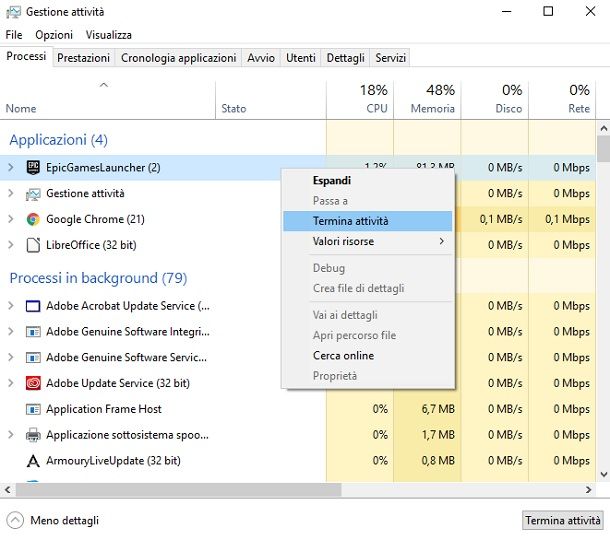Screen dimensions: 610x540
Task: Click the horizontal scrollbar right arrow
Action: pos(588,489)
